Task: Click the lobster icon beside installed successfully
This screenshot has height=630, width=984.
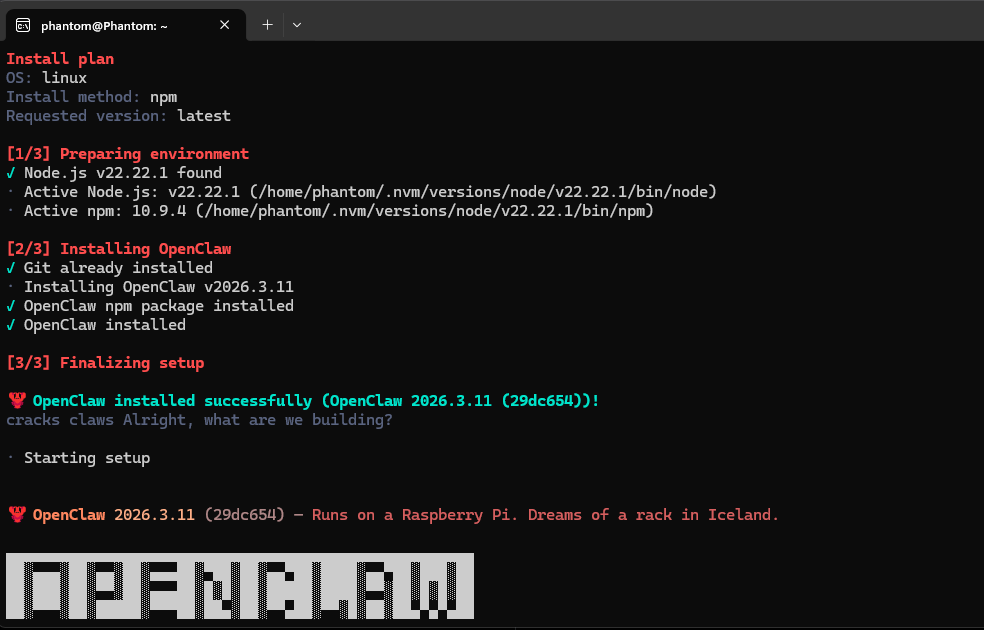Action: point(17,401)
